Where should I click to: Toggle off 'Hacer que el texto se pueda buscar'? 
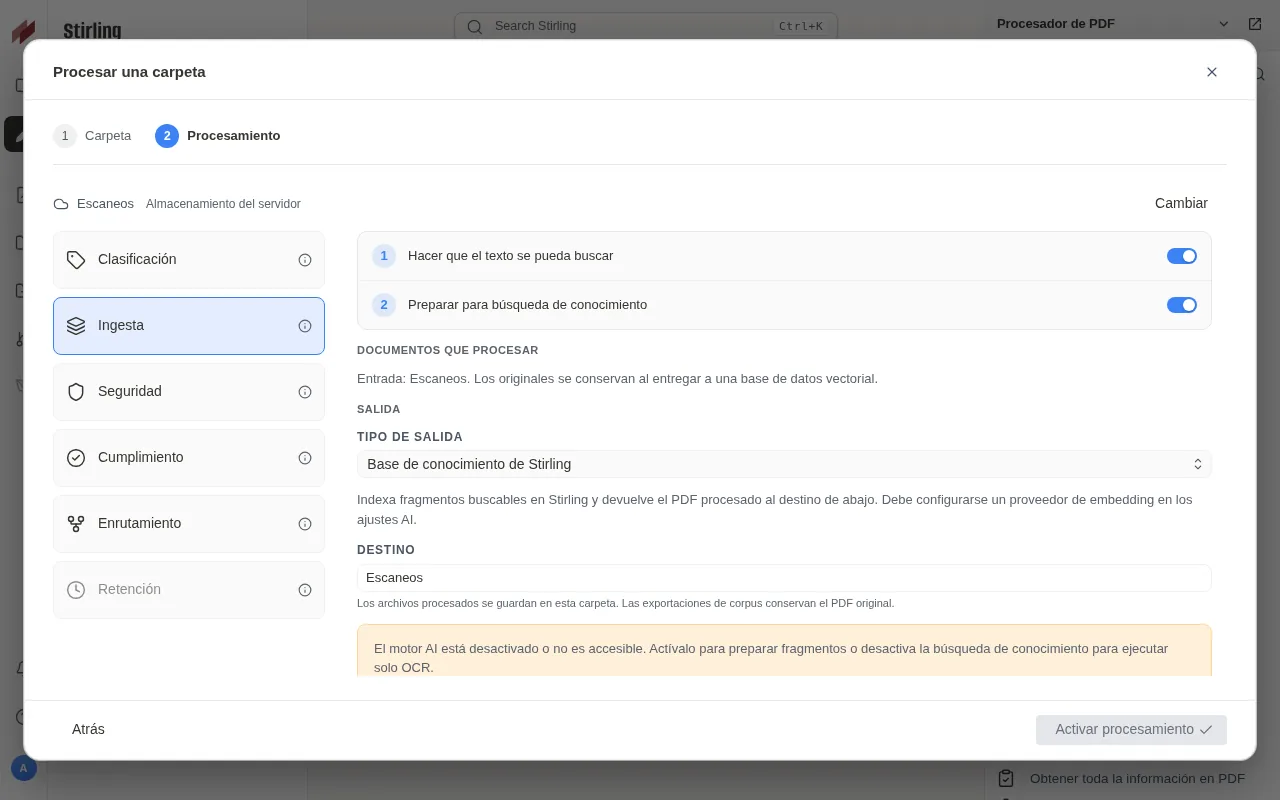[1182, 256]
